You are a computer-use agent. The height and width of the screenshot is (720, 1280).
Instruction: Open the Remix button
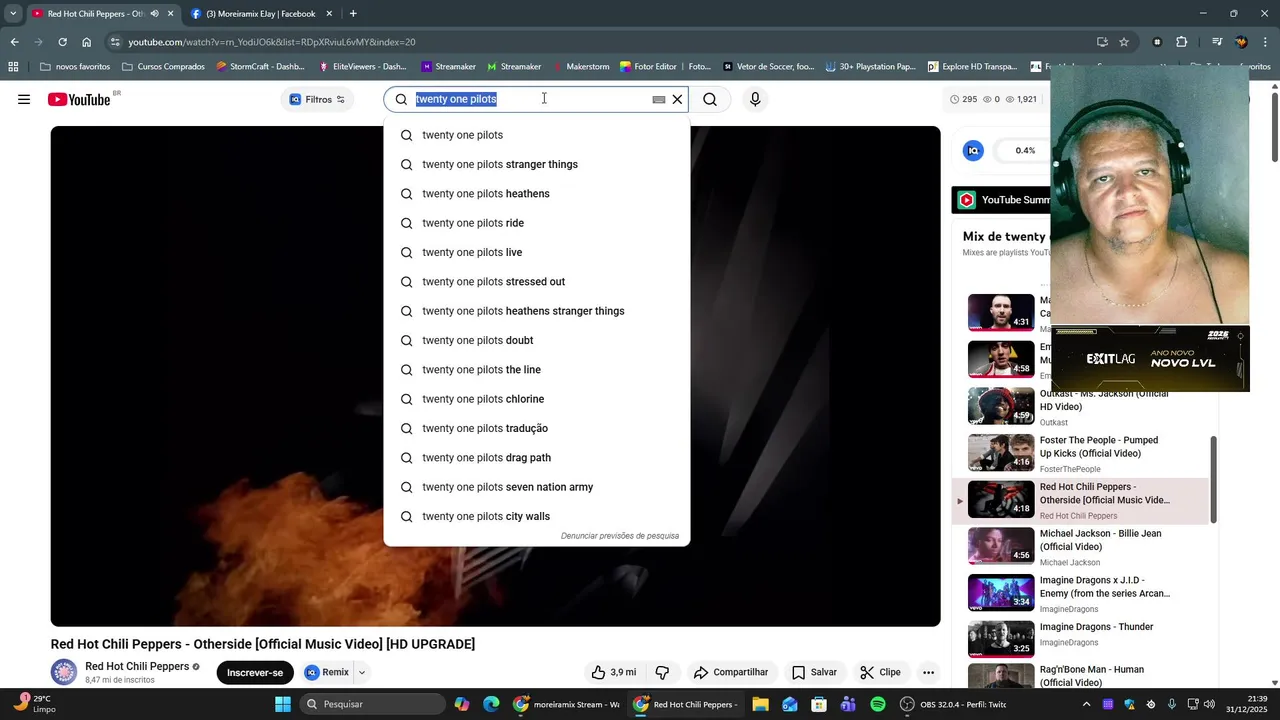[x=327, y=673]
